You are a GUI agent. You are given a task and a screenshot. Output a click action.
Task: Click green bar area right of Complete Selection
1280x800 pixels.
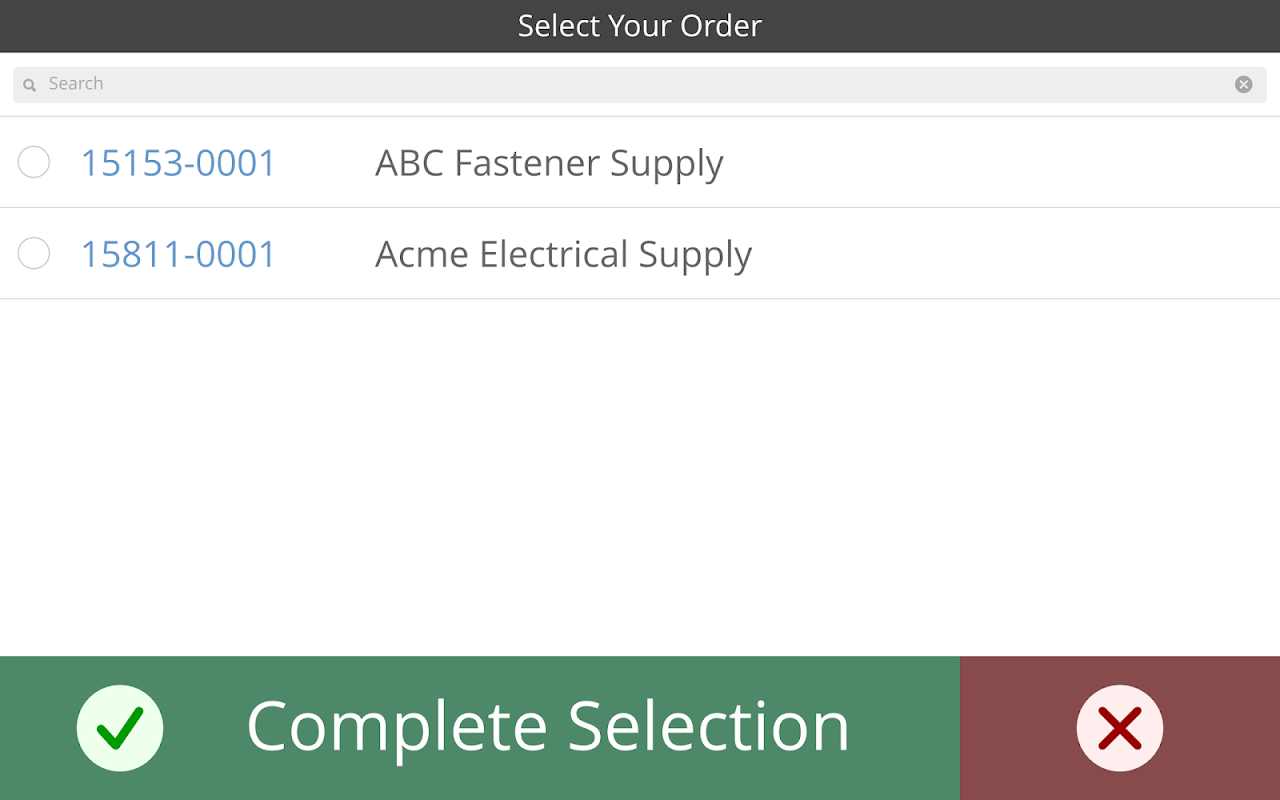pos(905,728)
